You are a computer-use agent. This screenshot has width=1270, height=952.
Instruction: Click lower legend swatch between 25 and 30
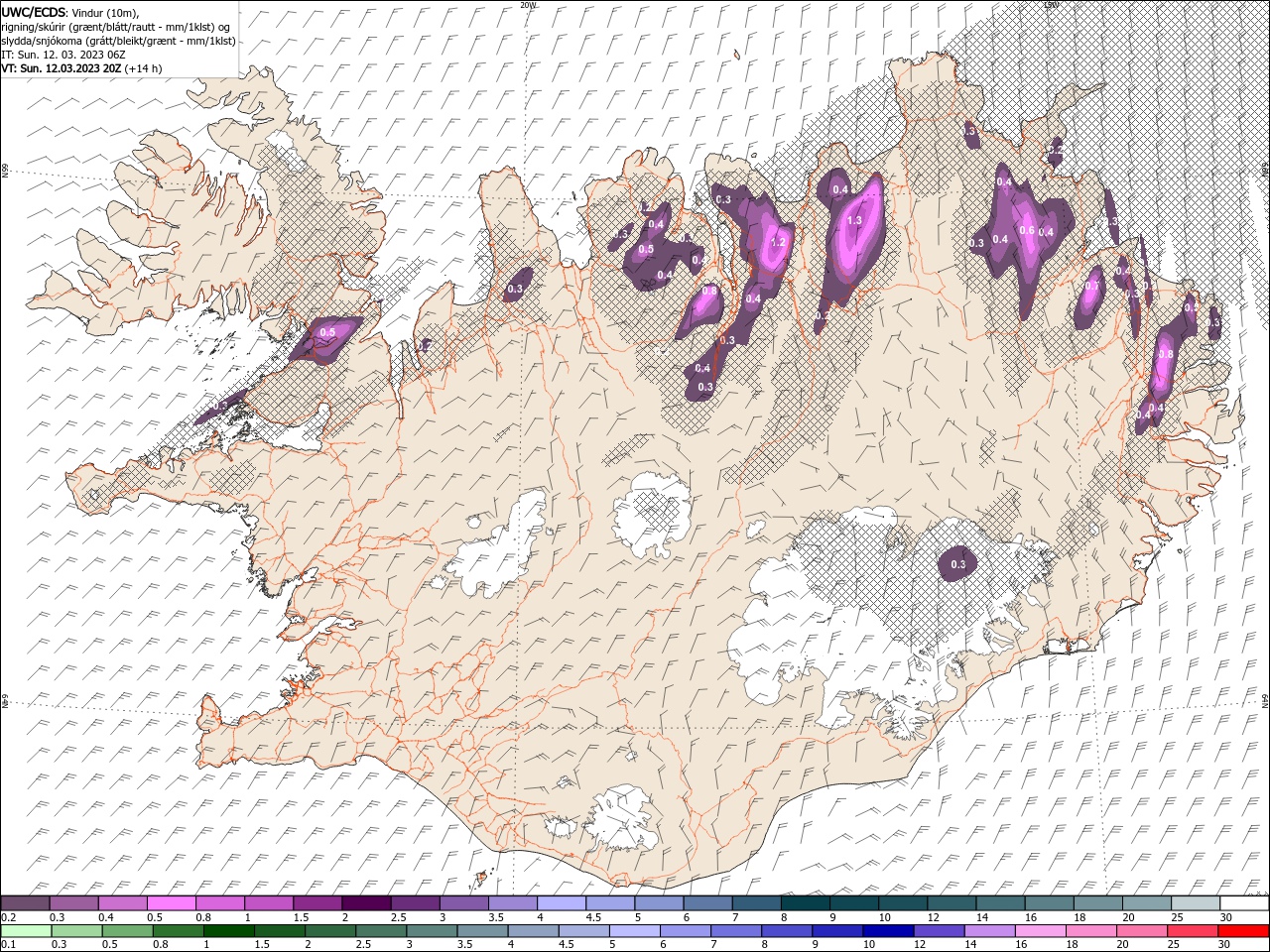(x=1194, y=931)
